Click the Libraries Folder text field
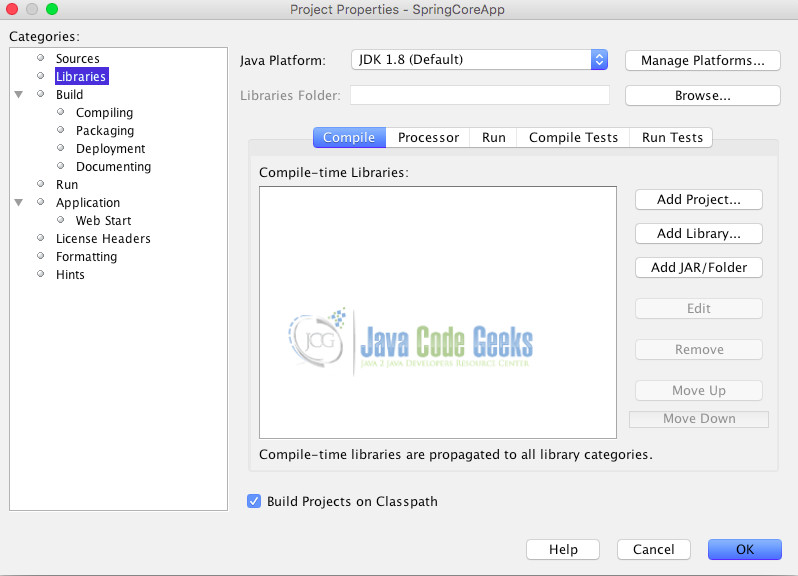The image size is (798, 576). (x=479, y=95)
